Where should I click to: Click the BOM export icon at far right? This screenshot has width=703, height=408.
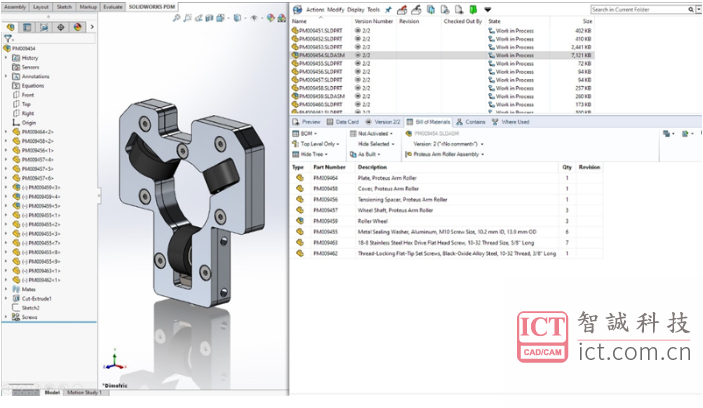(x=685, y=134)
